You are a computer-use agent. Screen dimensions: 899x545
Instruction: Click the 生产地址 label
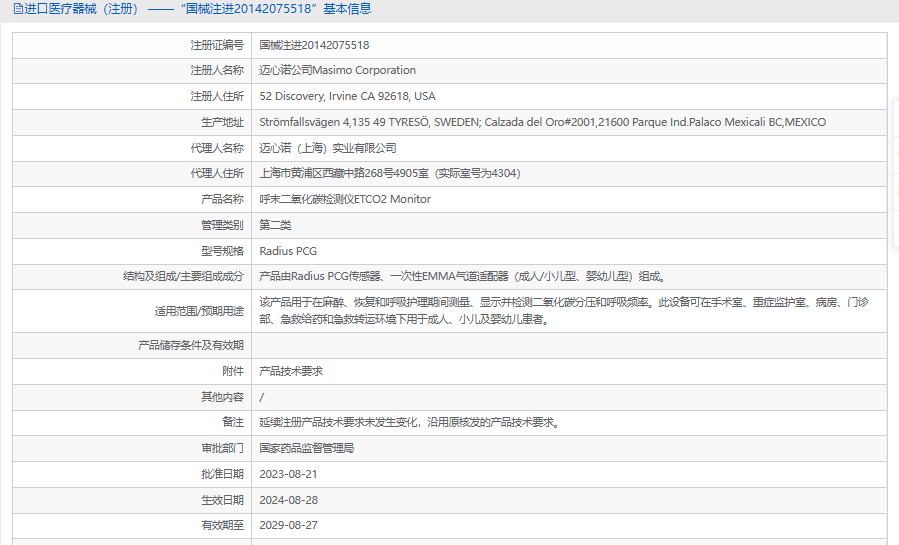222,122
